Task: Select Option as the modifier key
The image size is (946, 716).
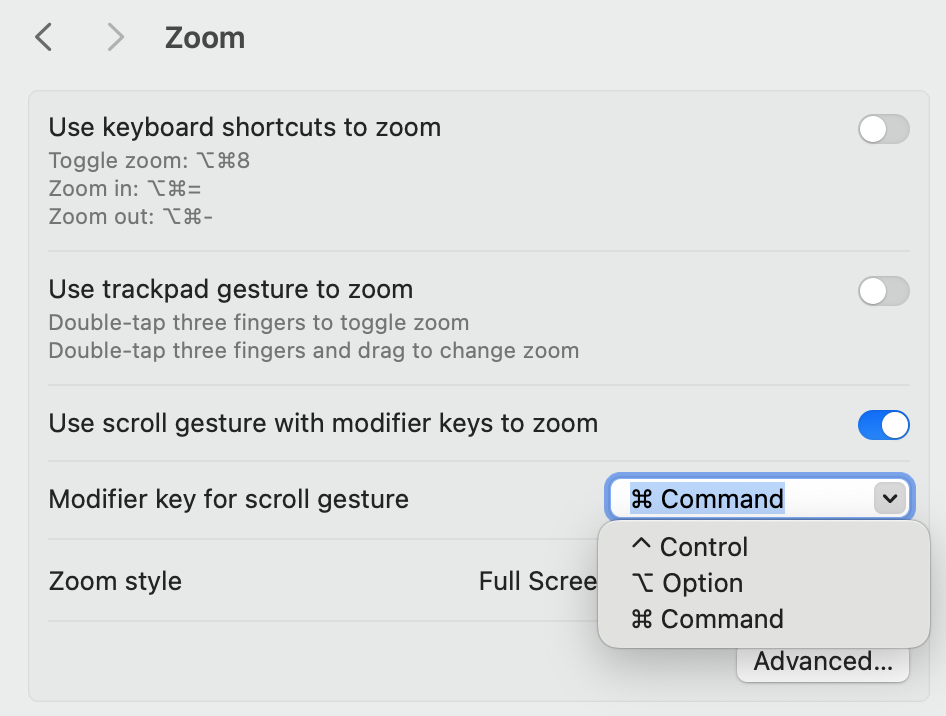Action: [702, 583]
